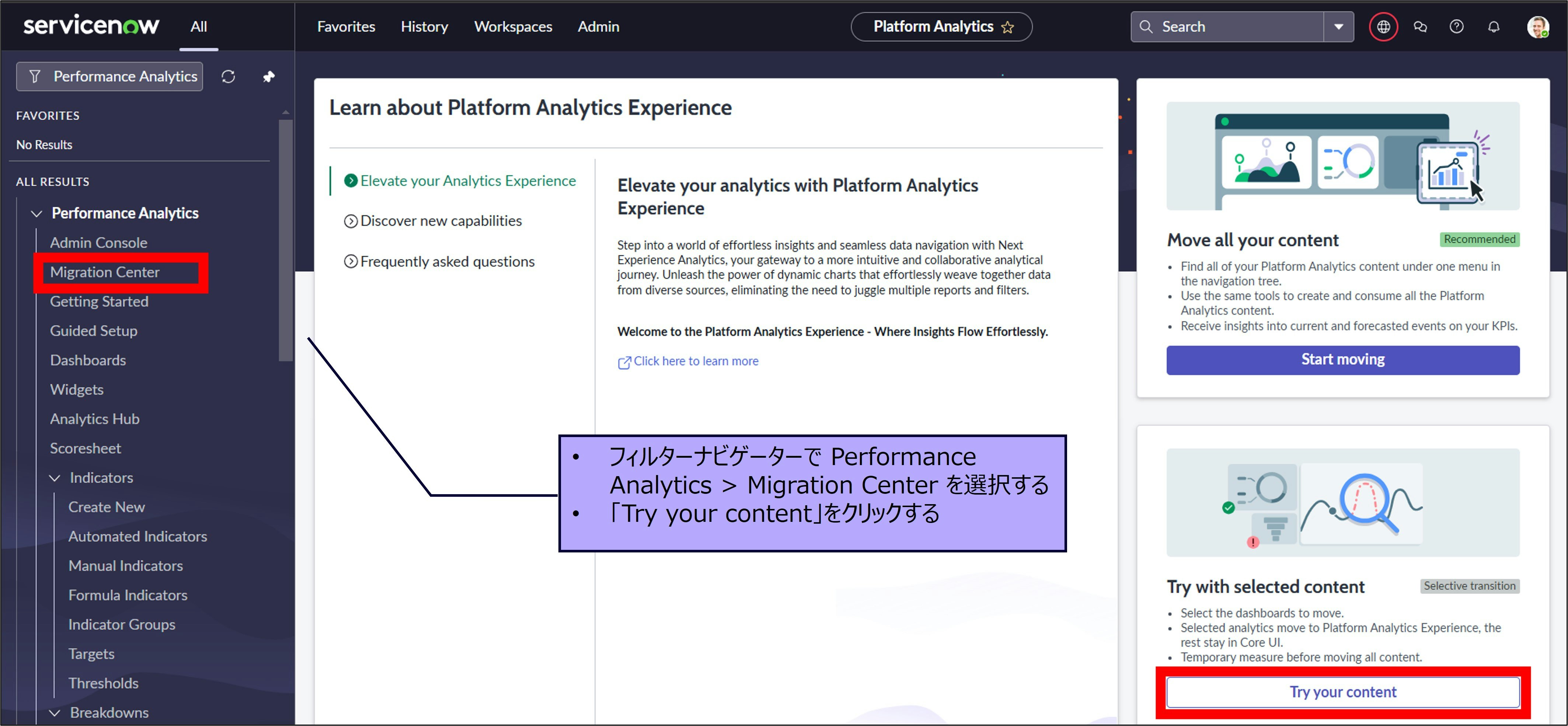Click the Try your content button

(1342, 692)
